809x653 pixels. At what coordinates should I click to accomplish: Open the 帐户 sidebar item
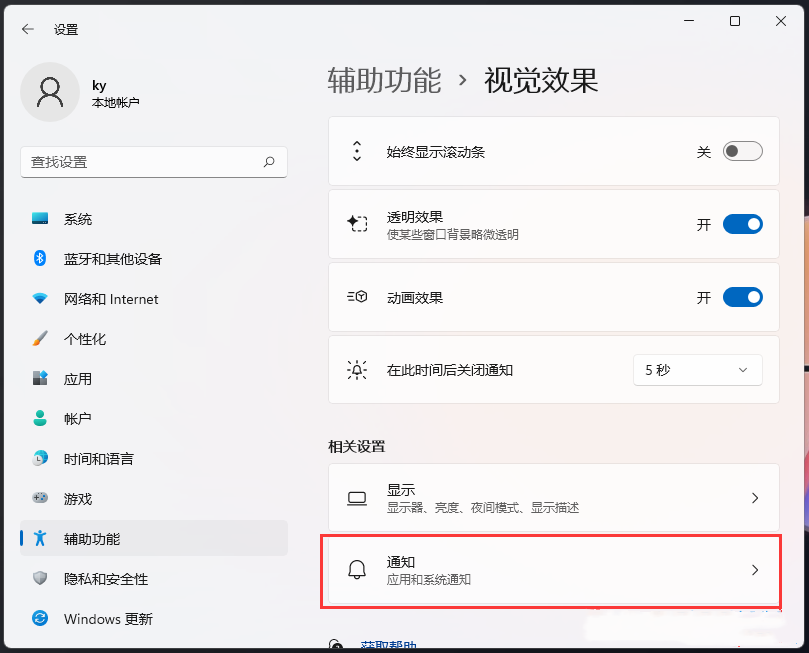[78, 419]
